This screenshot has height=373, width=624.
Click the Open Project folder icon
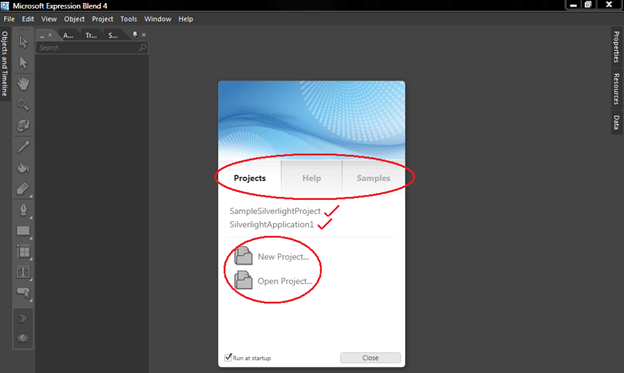[243, 280]
